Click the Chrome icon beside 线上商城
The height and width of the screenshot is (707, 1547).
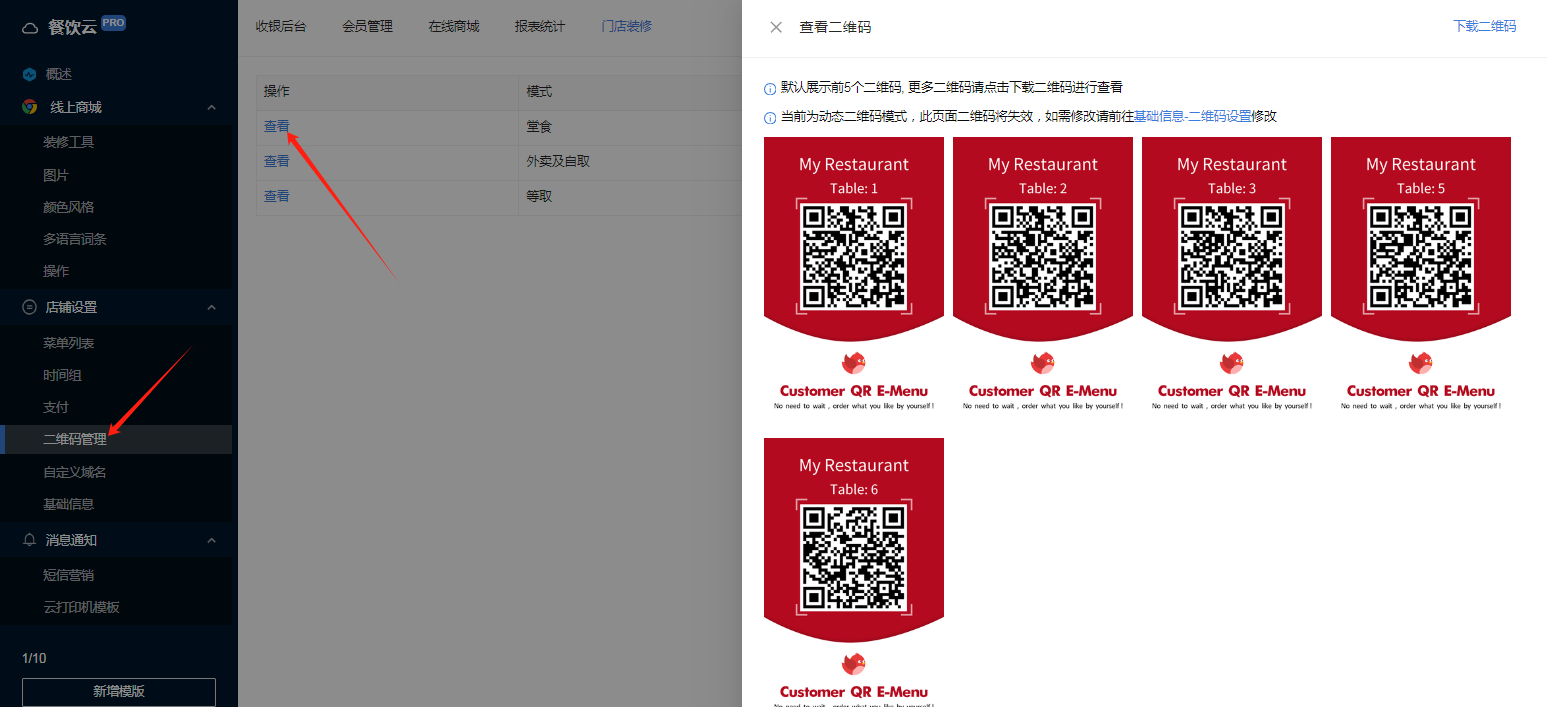coord(30,107)
